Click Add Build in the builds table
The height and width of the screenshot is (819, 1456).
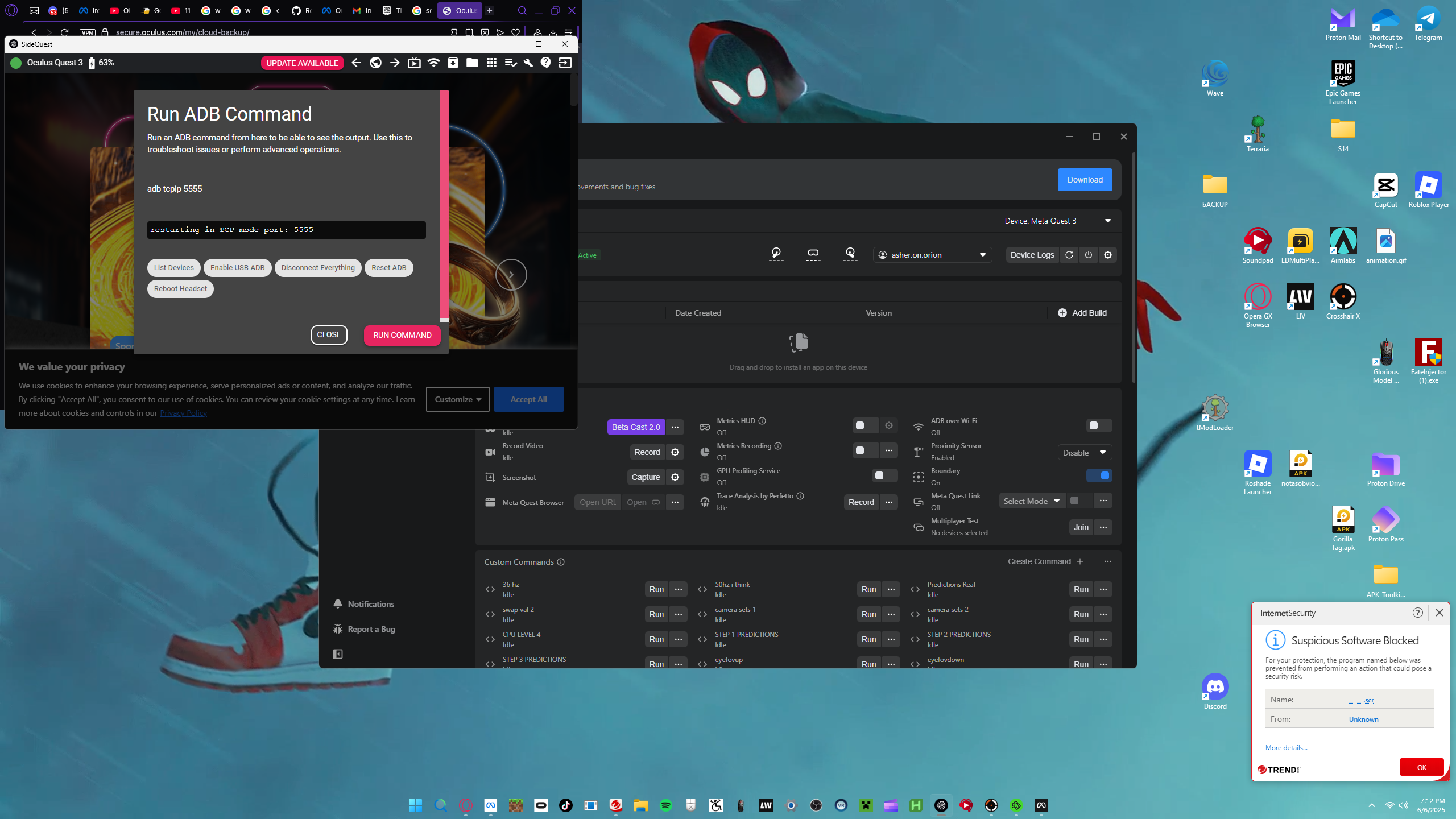(1082, 313)
